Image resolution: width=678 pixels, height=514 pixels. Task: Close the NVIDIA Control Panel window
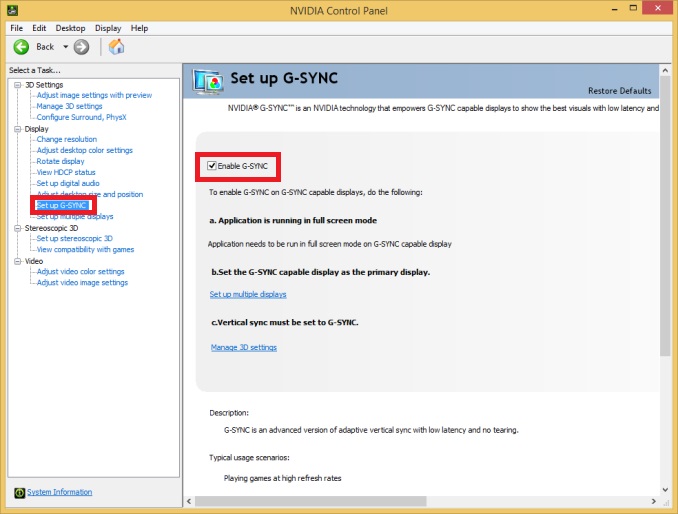click(658, 8)
